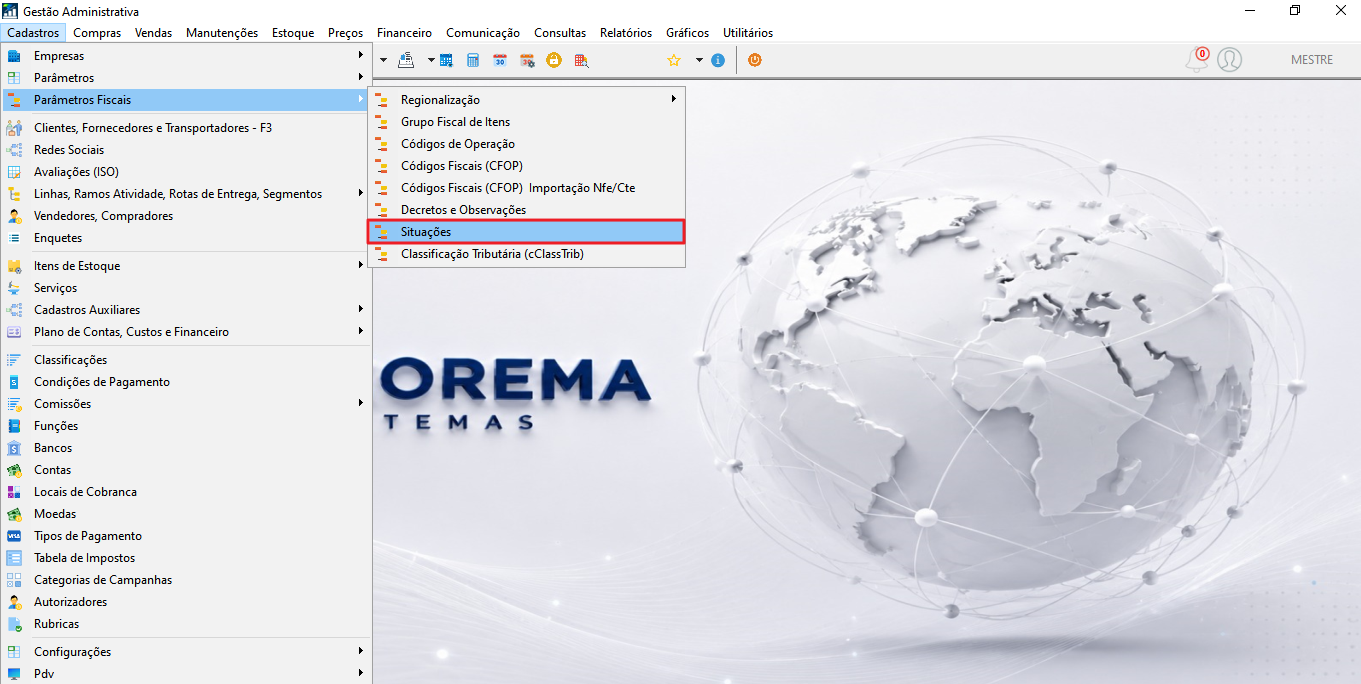Expand the Cadastros Auxiliares submenu
The image size is (1361, 684).
coord(360,310)
